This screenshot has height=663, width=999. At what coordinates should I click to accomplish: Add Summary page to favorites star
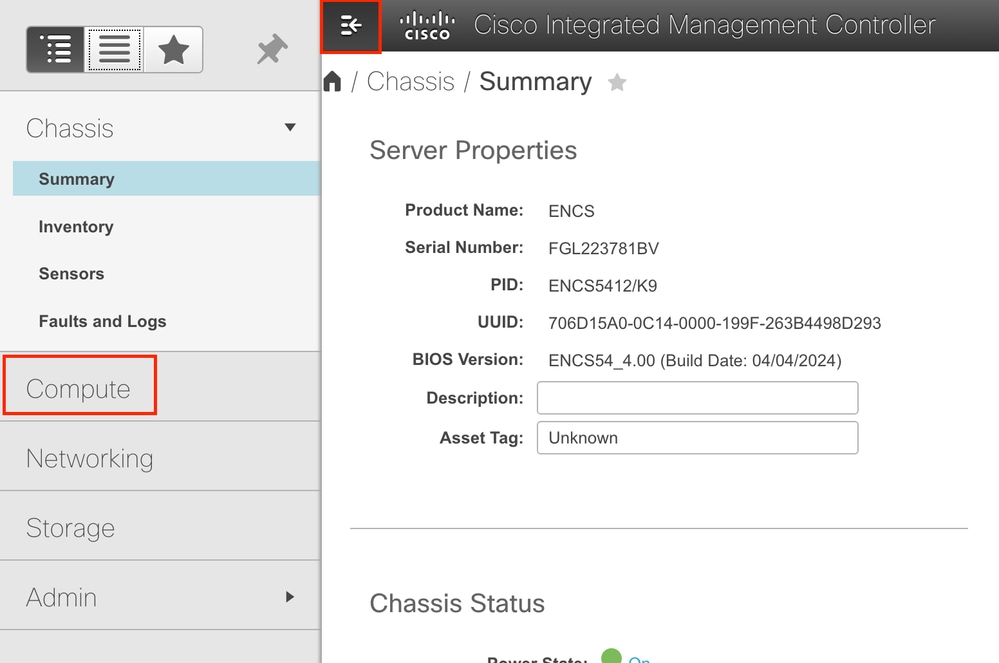617,82
